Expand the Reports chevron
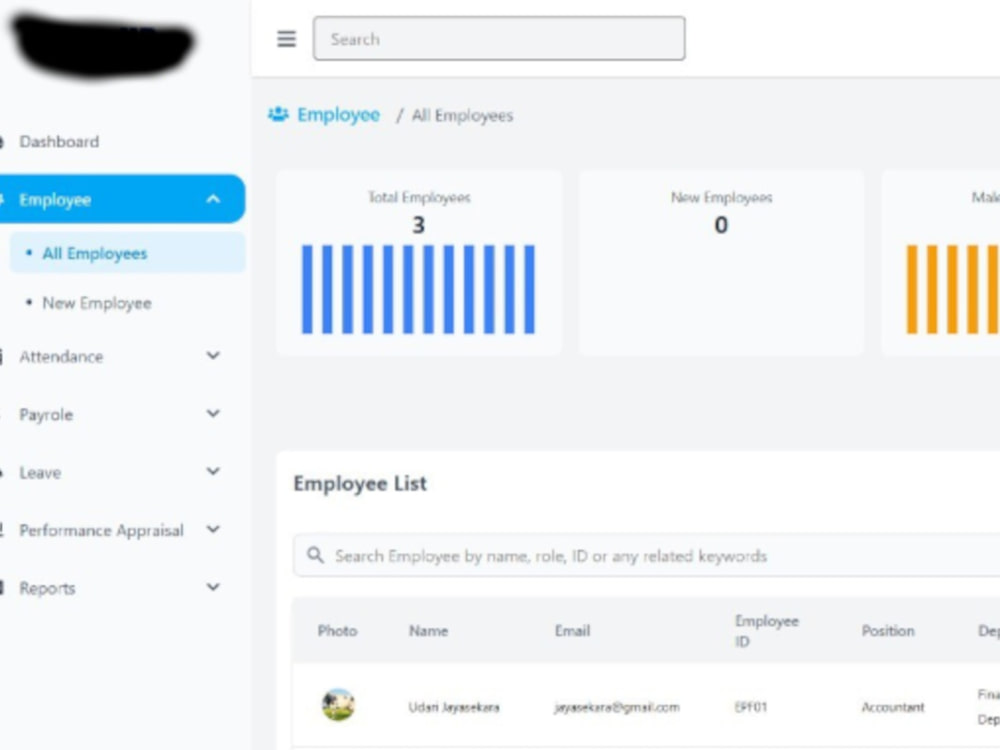Viewport: 1000px width, 750px height. (213, 587)
